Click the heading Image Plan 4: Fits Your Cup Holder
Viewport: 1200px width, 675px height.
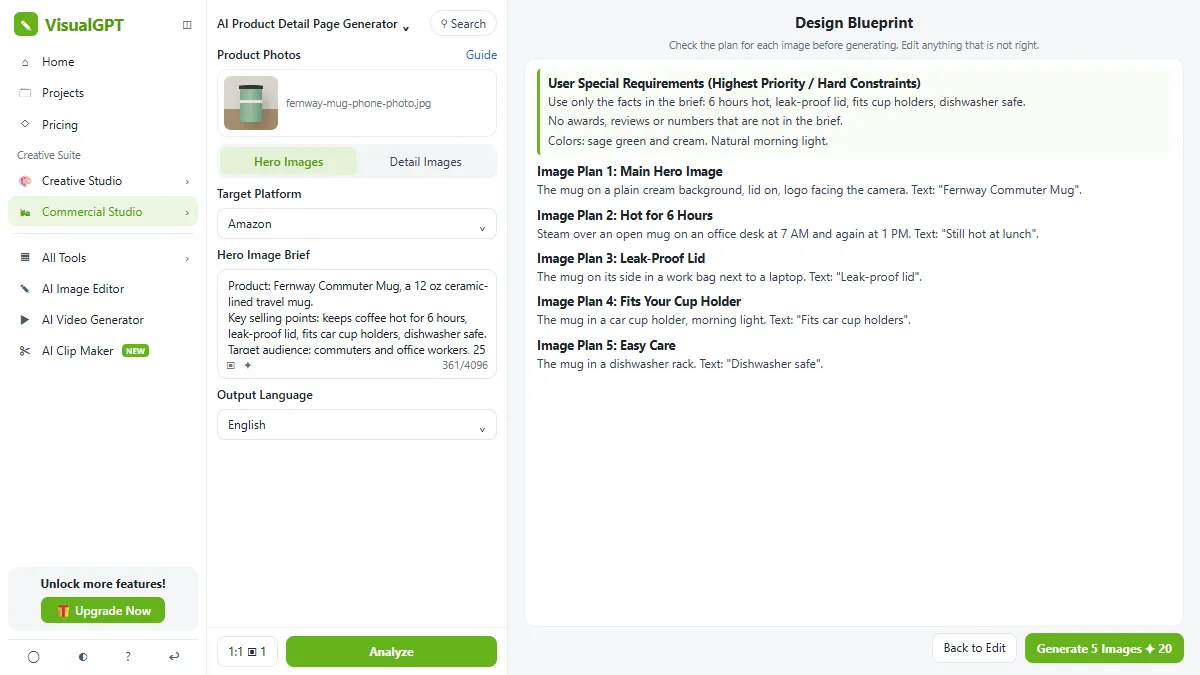[639, 301]
